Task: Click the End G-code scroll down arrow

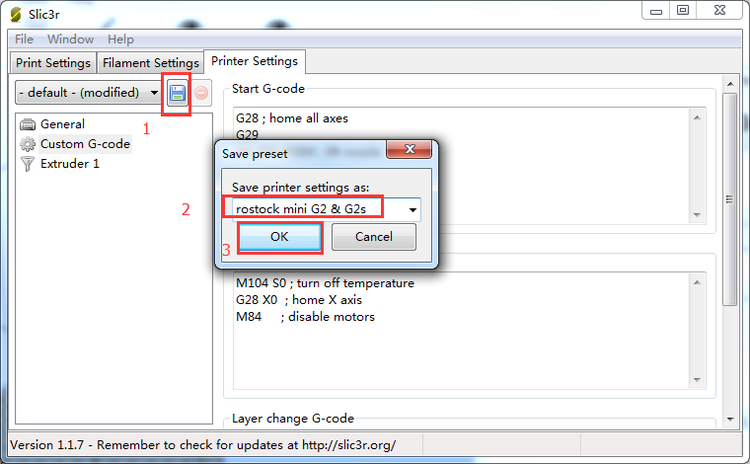Action: tap(697, 380)
